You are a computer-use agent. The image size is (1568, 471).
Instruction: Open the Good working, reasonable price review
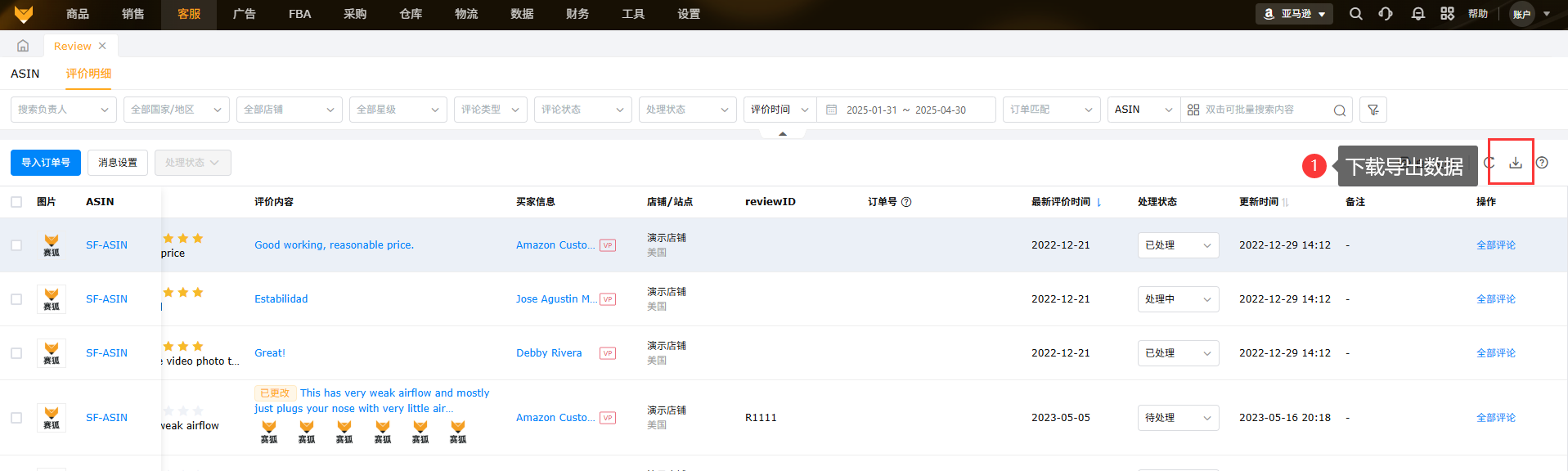[334, 245]
